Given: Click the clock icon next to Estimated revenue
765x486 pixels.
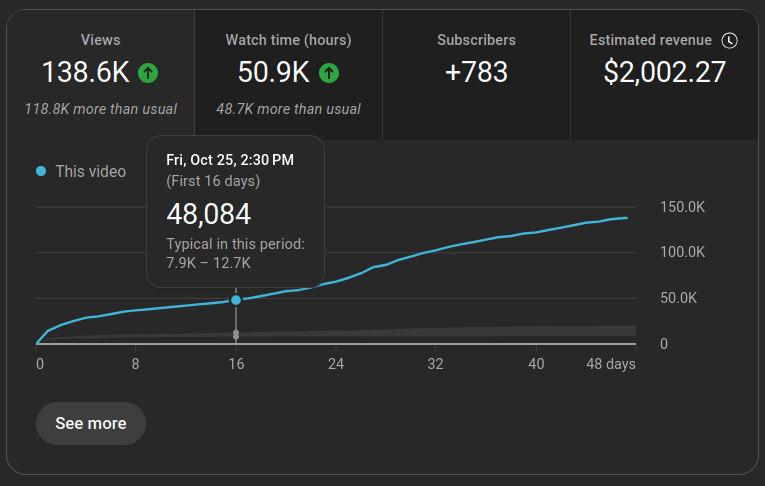Looking at the screenshot, I should coord(729,40).
